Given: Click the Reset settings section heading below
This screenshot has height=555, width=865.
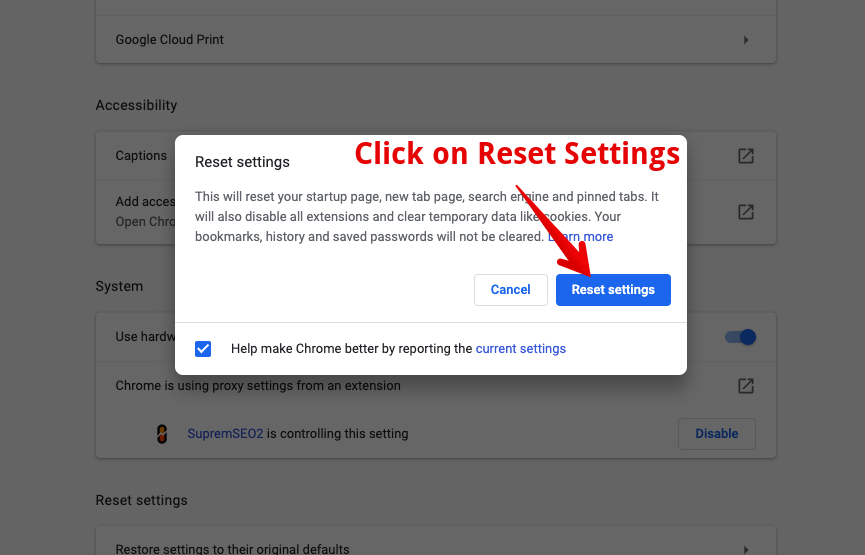Looking at the screenshot, I should [141, 500].
